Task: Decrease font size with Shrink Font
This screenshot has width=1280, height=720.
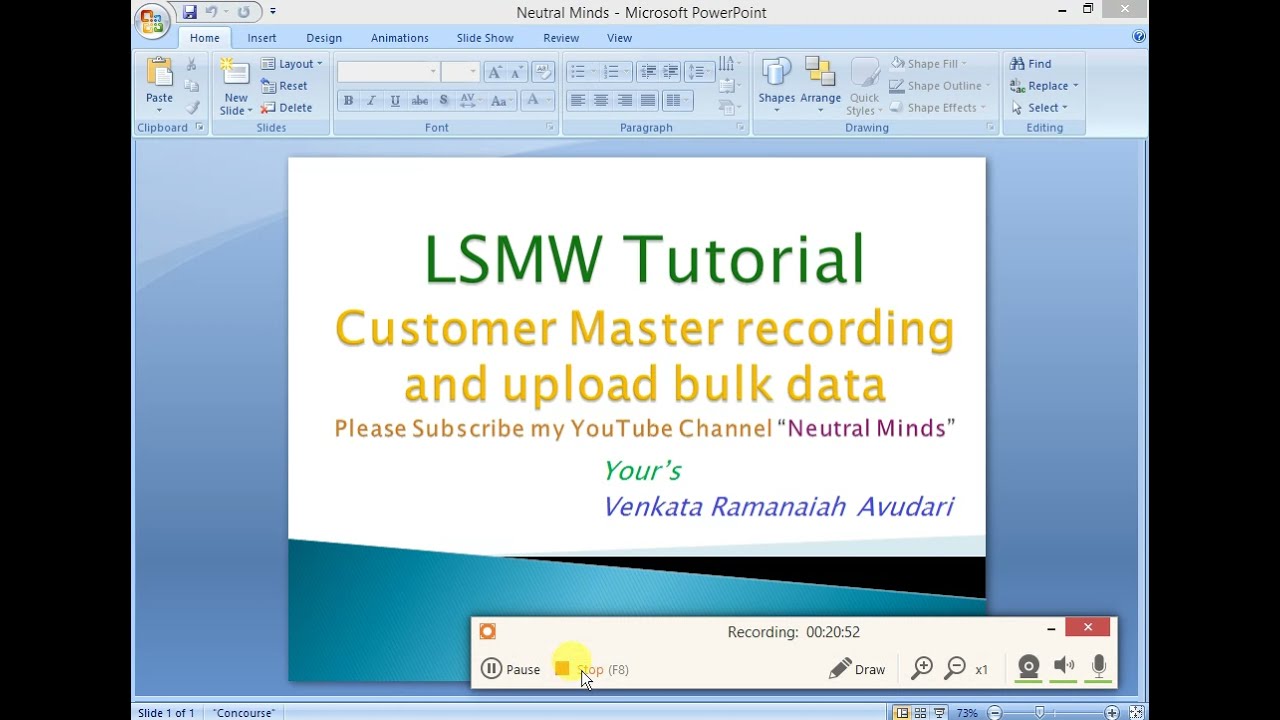Action: pyautogui.click(x=517, y=72)
